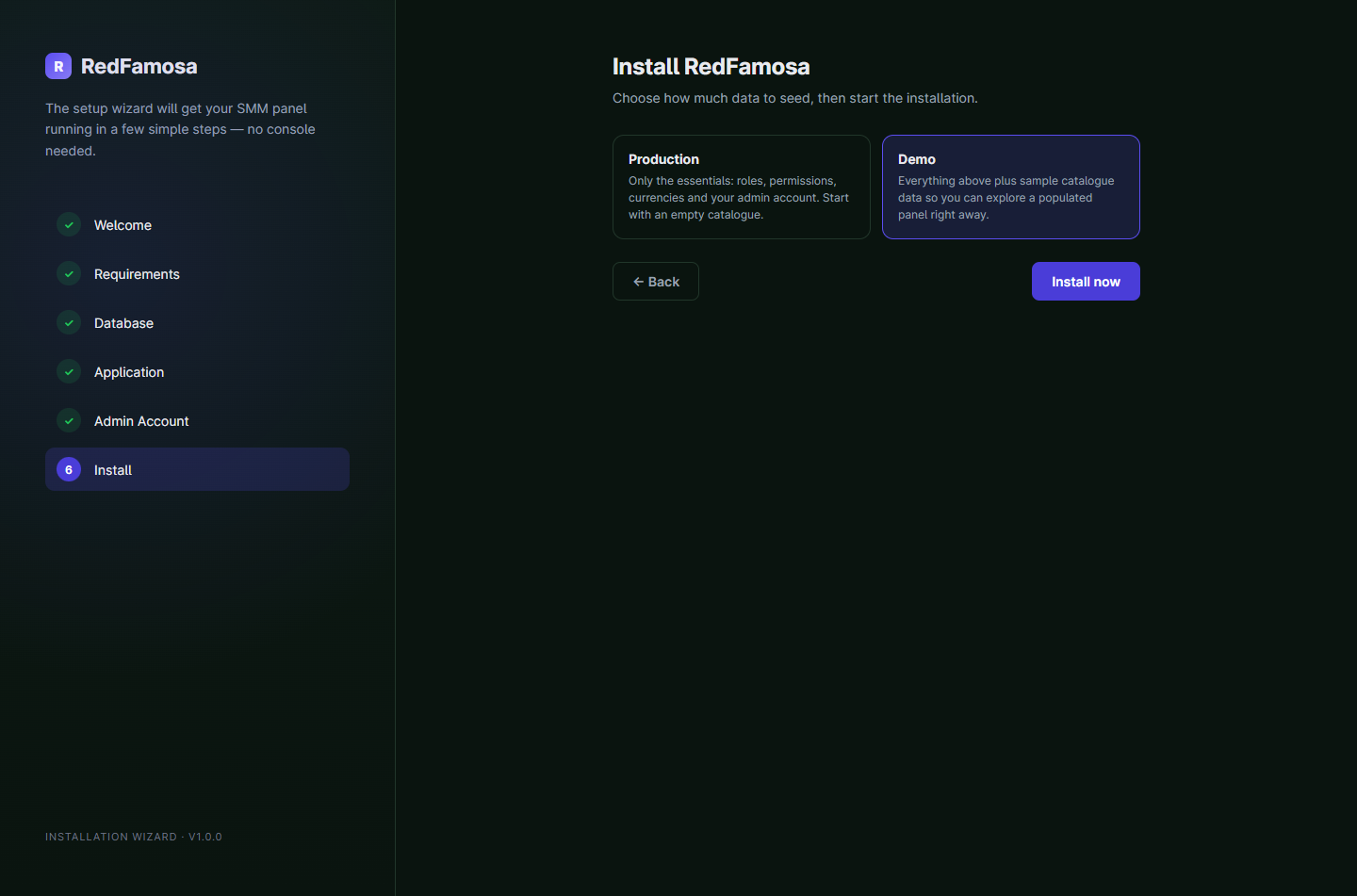Select the Demo seed option card

coord(1011,187)
